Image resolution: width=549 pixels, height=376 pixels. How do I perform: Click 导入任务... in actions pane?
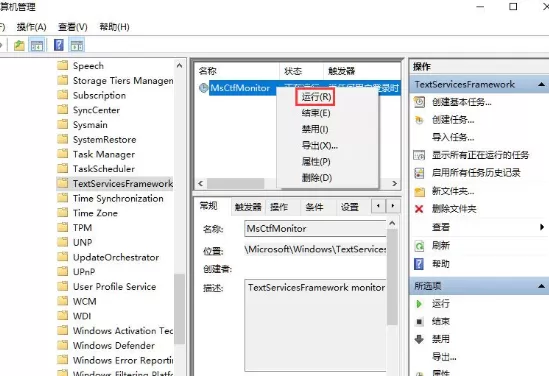click(x=453, y=137)
